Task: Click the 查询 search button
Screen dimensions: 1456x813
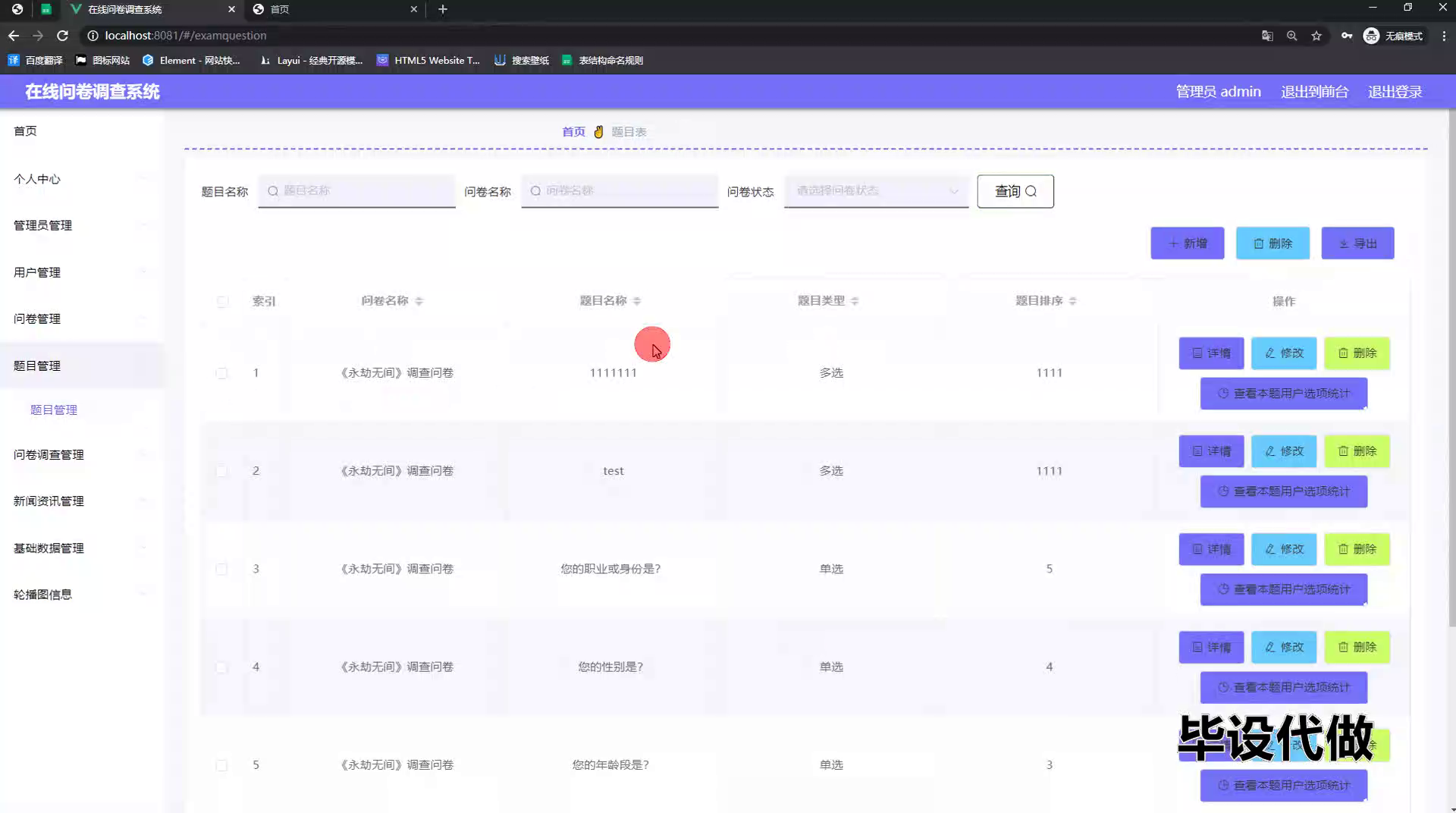Action: (1015, 191)
